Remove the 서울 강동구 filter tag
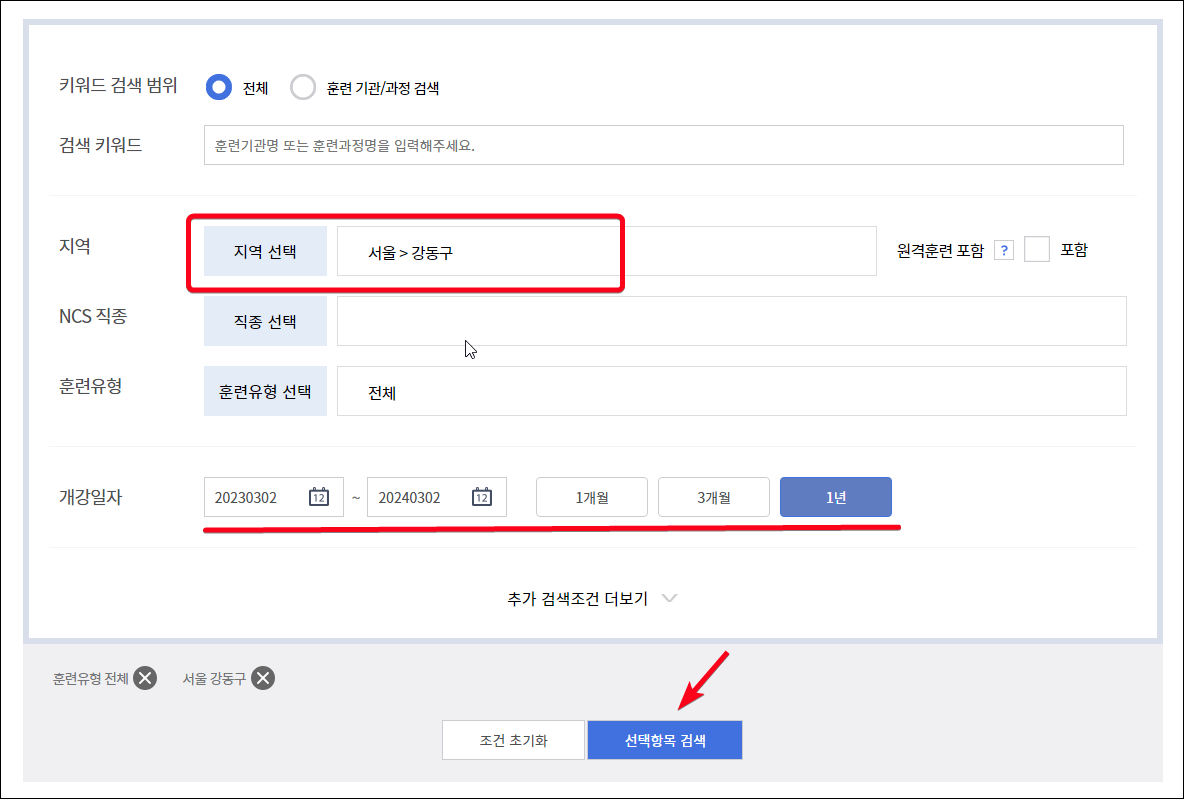Viewport: 1184px width, 799px height. click(x=262, y=678)
